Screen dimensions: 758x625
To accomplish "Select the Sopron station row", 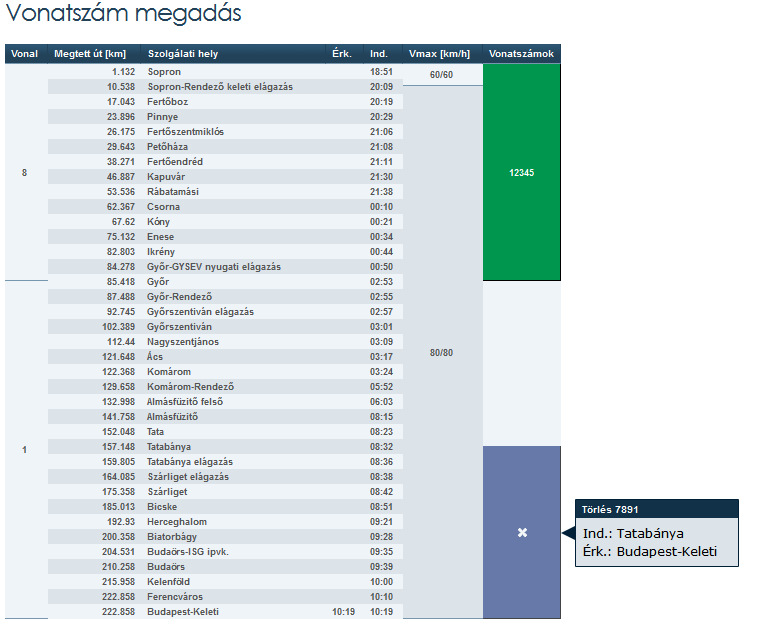I will (225, 72).
